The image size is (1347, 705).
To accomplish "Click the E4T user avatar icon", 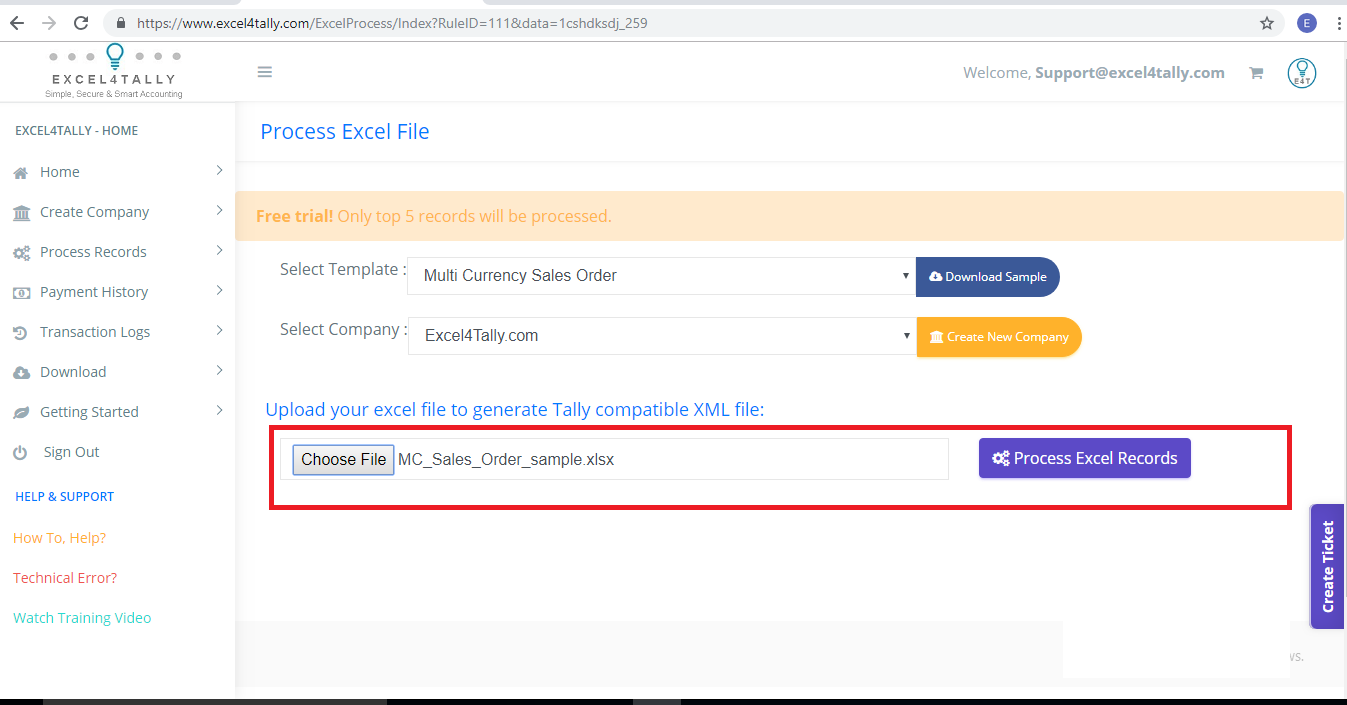I will pyautogui.click(x=1302, y=73).
